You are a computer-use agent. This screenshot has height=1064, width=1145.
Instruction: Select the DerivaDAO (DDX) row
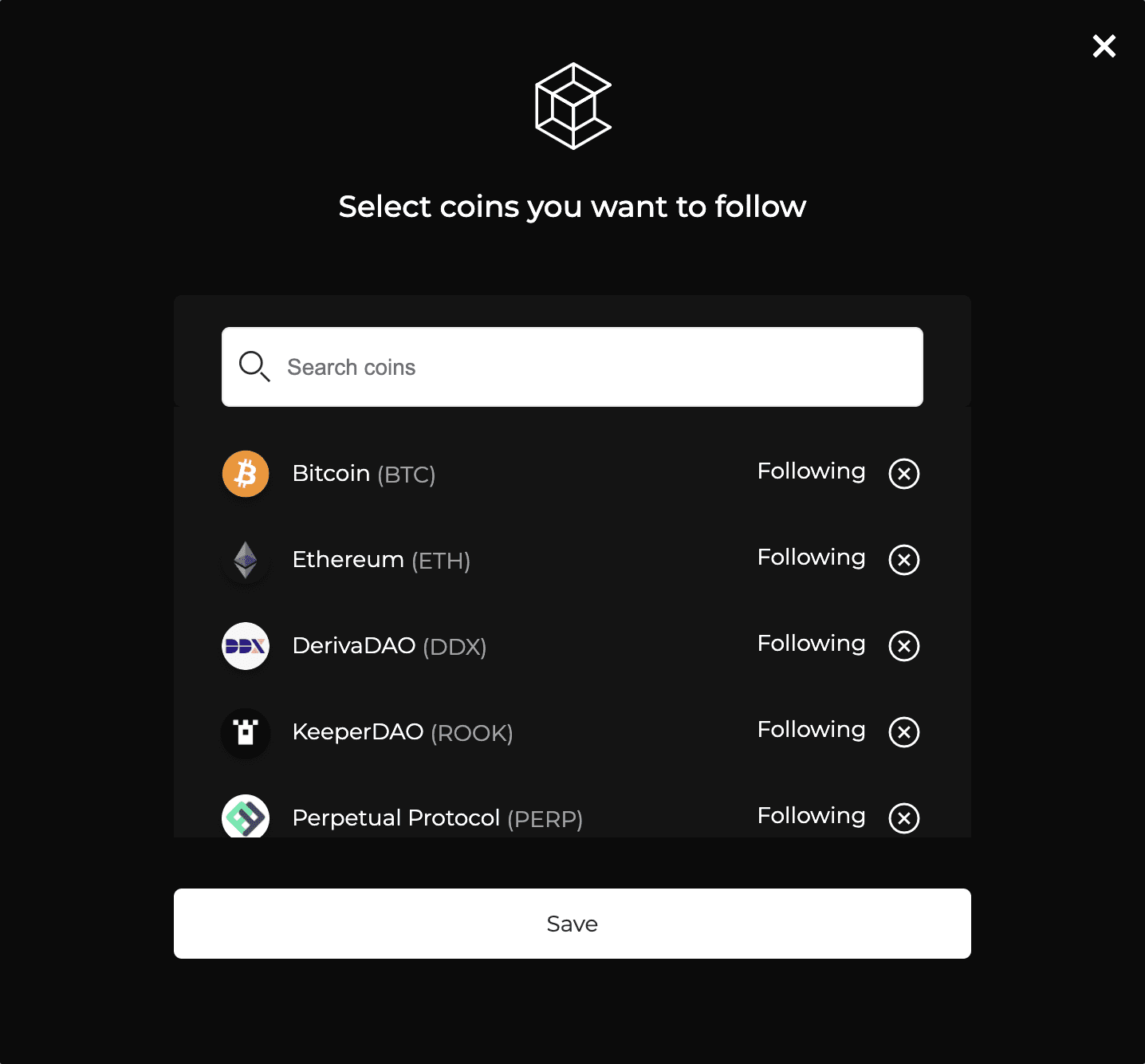click(478, 645)
